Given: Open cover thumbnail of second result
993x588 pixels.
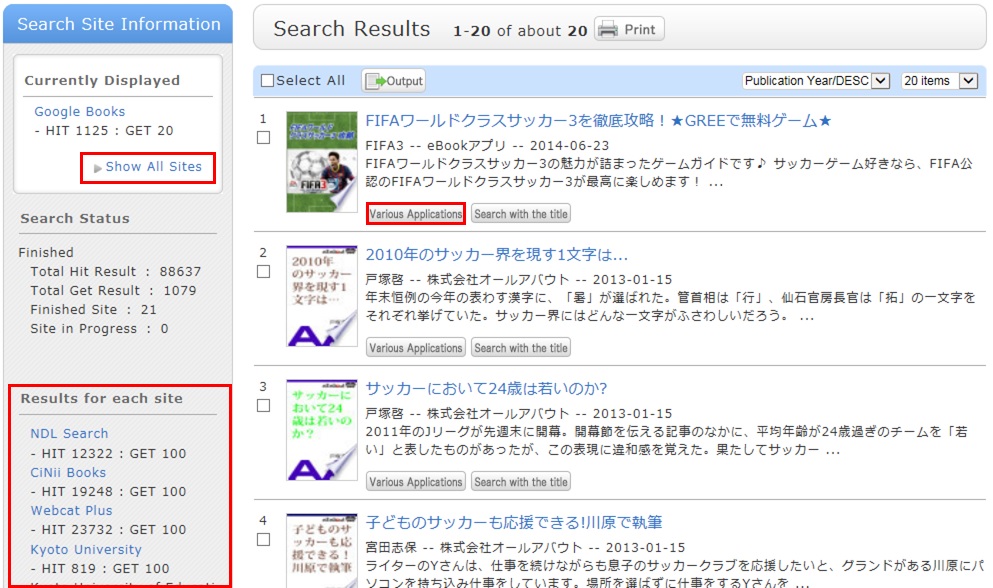Looking at the screenshot, I should [321, 295].
